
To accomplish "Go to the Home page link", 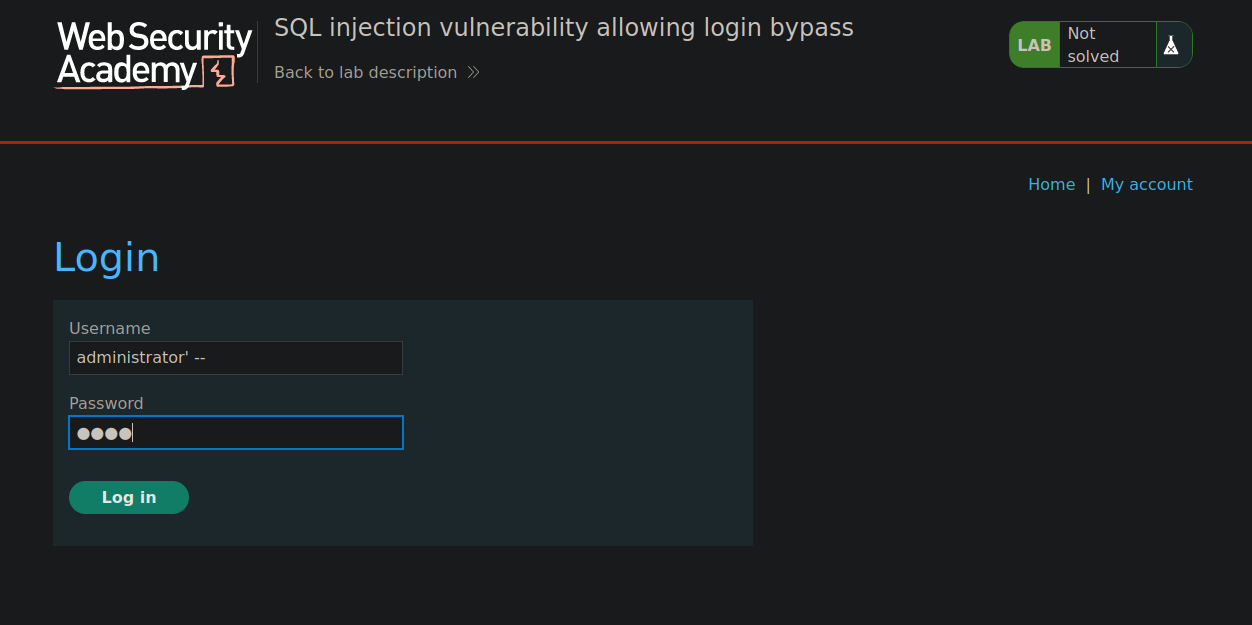I will tap(1051, 184).
